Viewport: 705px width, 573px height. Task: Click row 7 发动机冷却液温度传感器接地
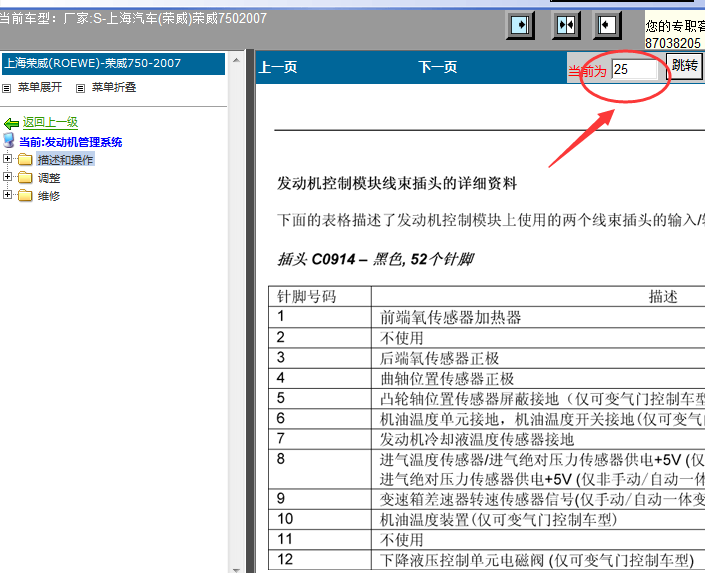click(477, 439)
